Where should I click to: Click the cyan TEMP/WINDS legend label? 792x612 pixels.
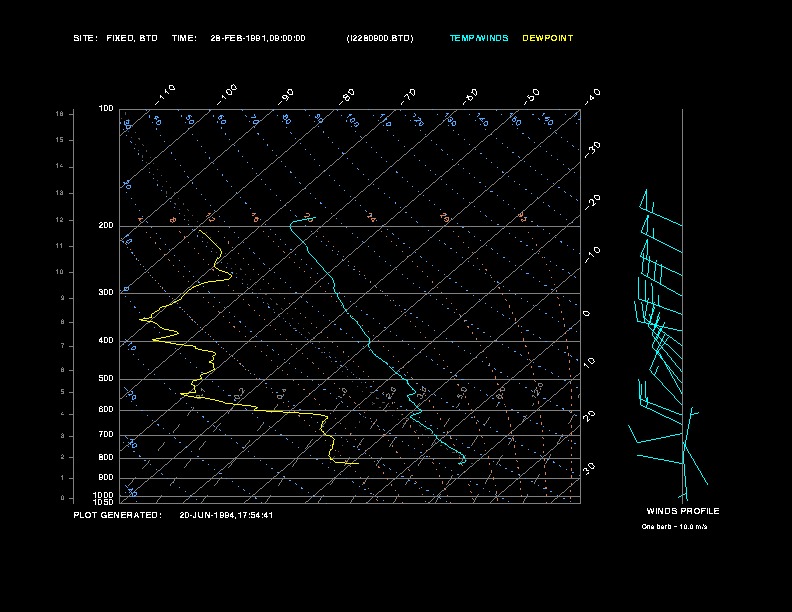(x=479, y=38)
